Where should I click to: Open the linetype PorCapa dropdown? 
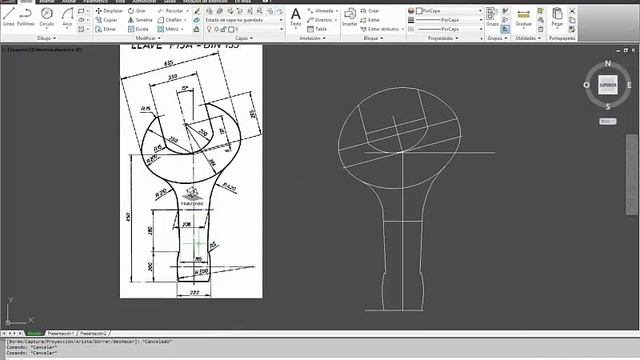449,29
